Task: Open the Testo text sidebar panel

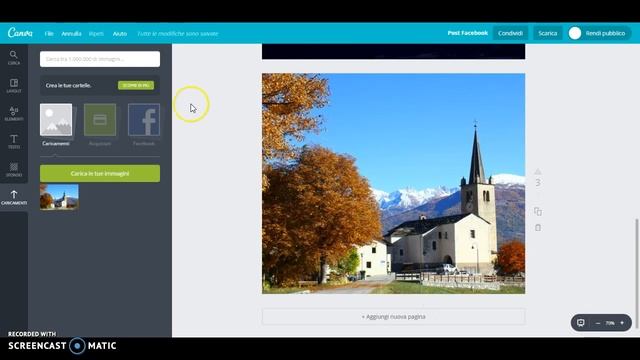Action: click(14, 141)
